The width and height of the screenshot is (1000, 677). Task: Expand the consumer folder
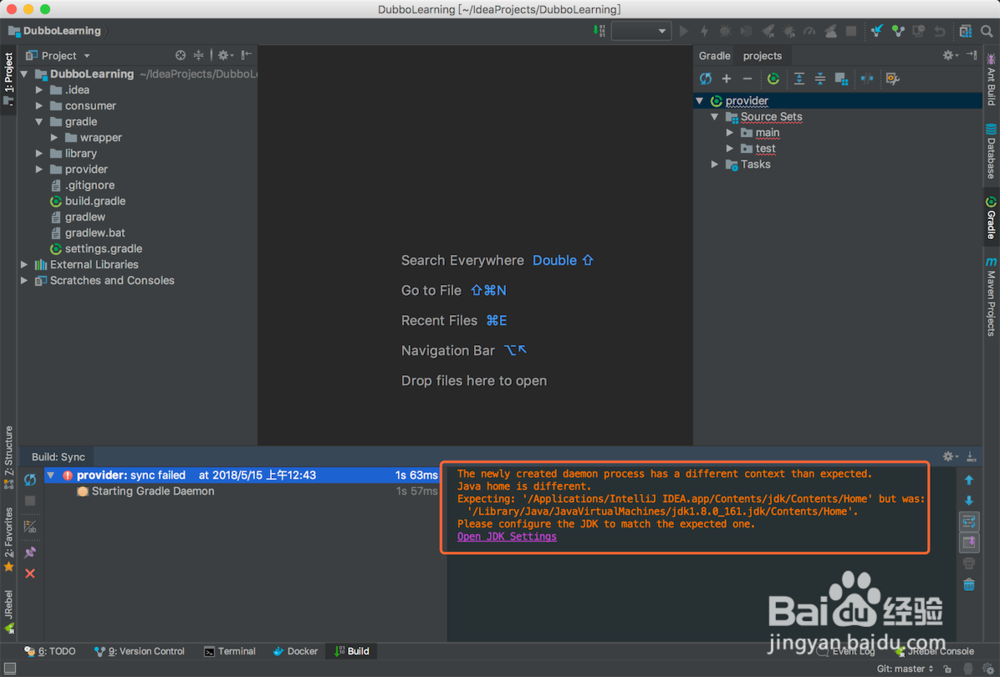pyautogui.click(x=39, y=106)
